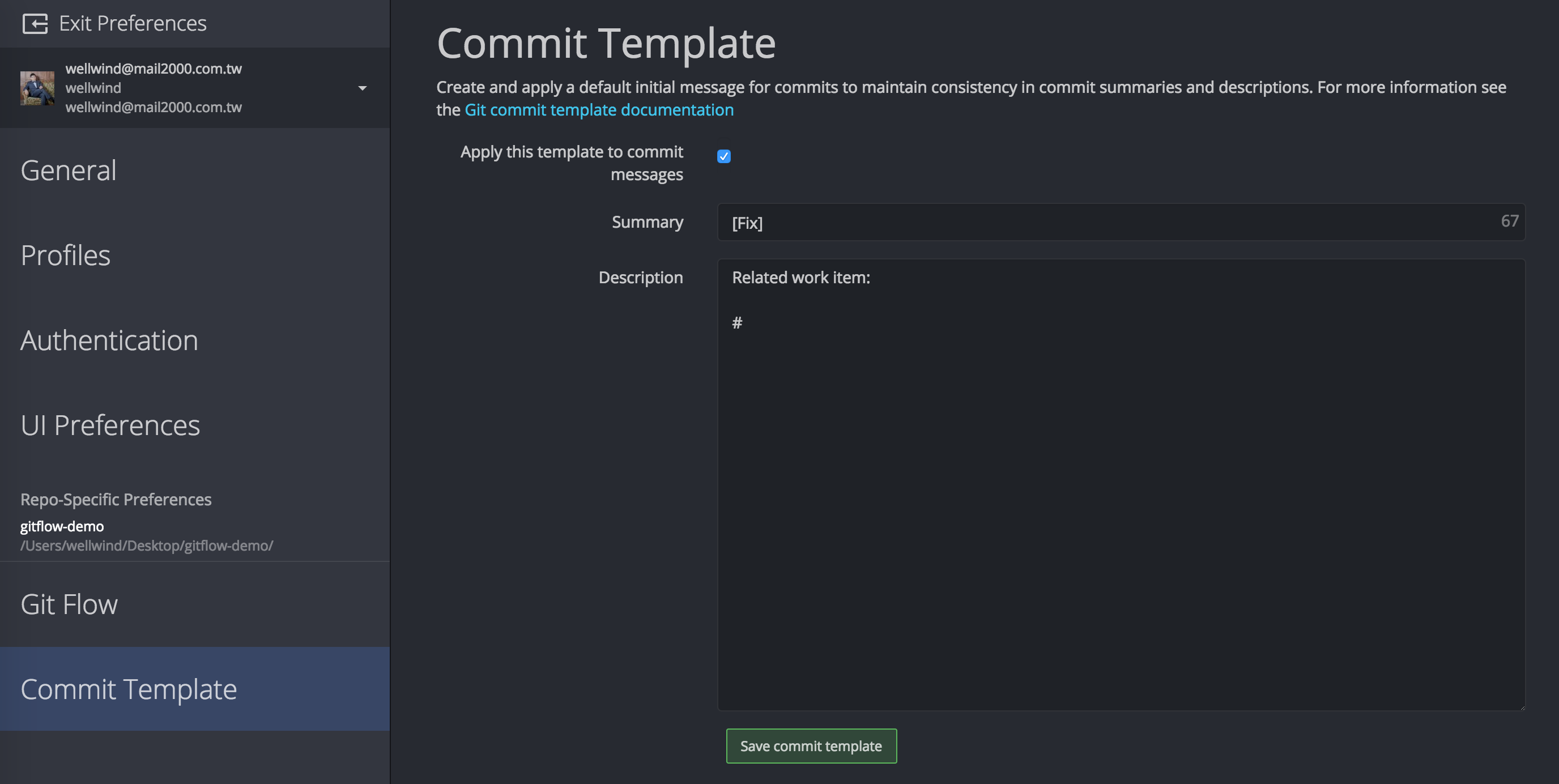
Task: Focus the Summary input field
Action: click(1121, 222)
